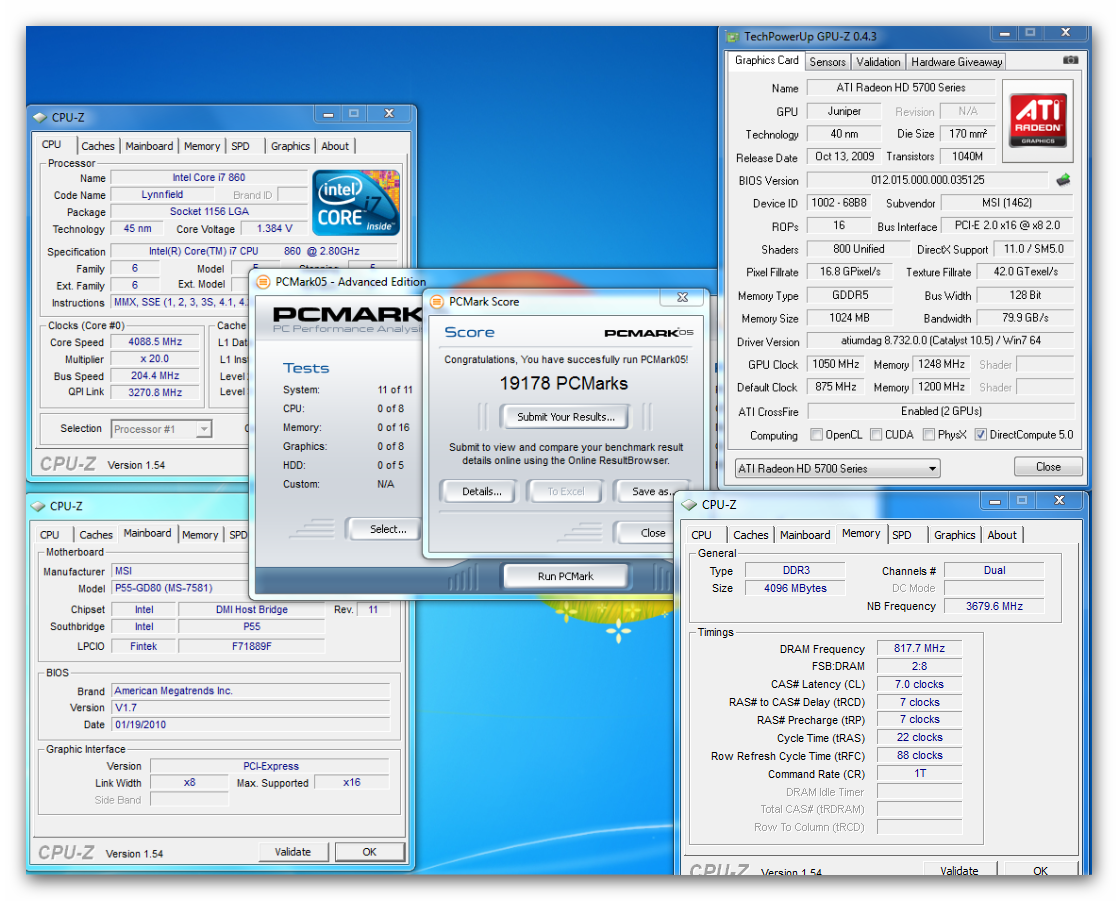Viewport: 1118px width, 901px height.
Task: Click the CPU-Z title icon in Mainboard window
Action: point(38,506)
